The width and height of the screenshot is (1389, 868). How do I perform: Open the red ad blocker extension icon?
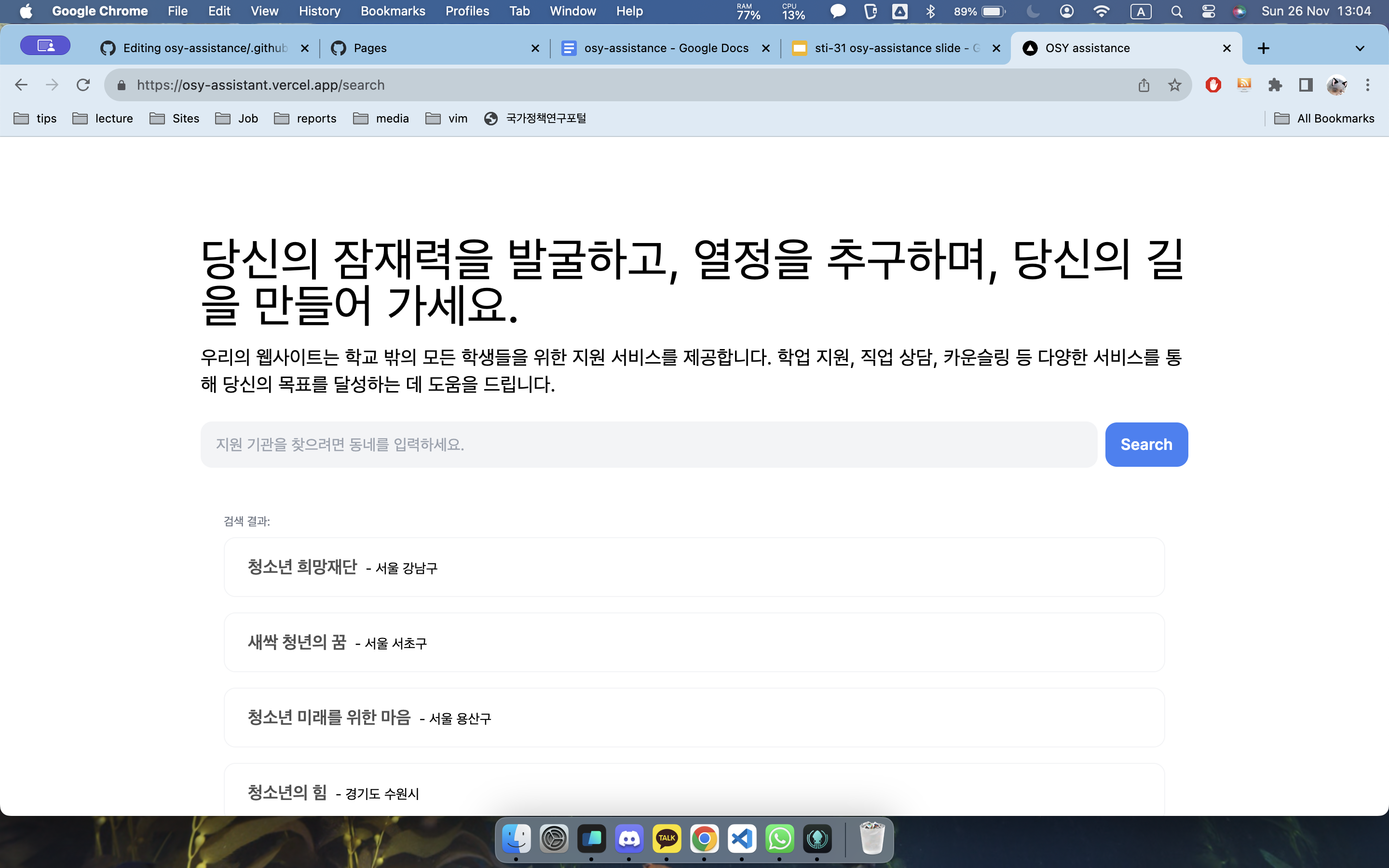click(x=1213, y=85)
